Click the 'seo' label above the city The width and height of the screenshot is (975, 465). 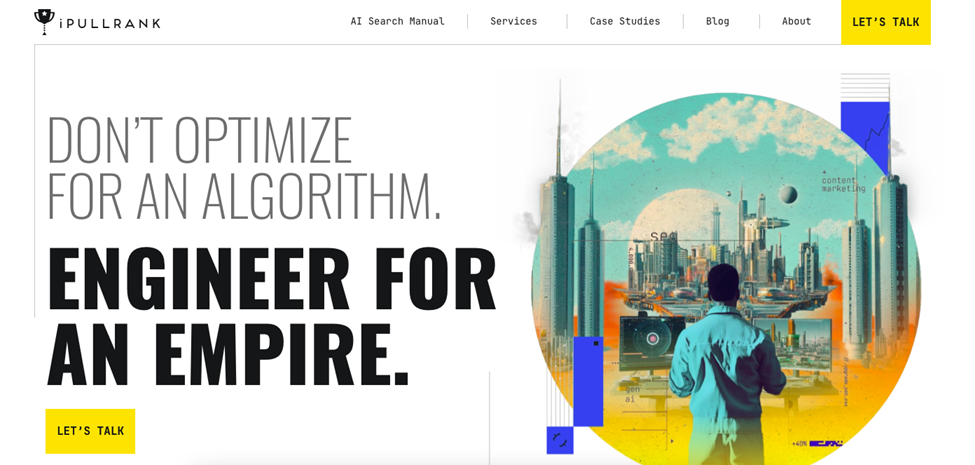[x=663, y=236]
